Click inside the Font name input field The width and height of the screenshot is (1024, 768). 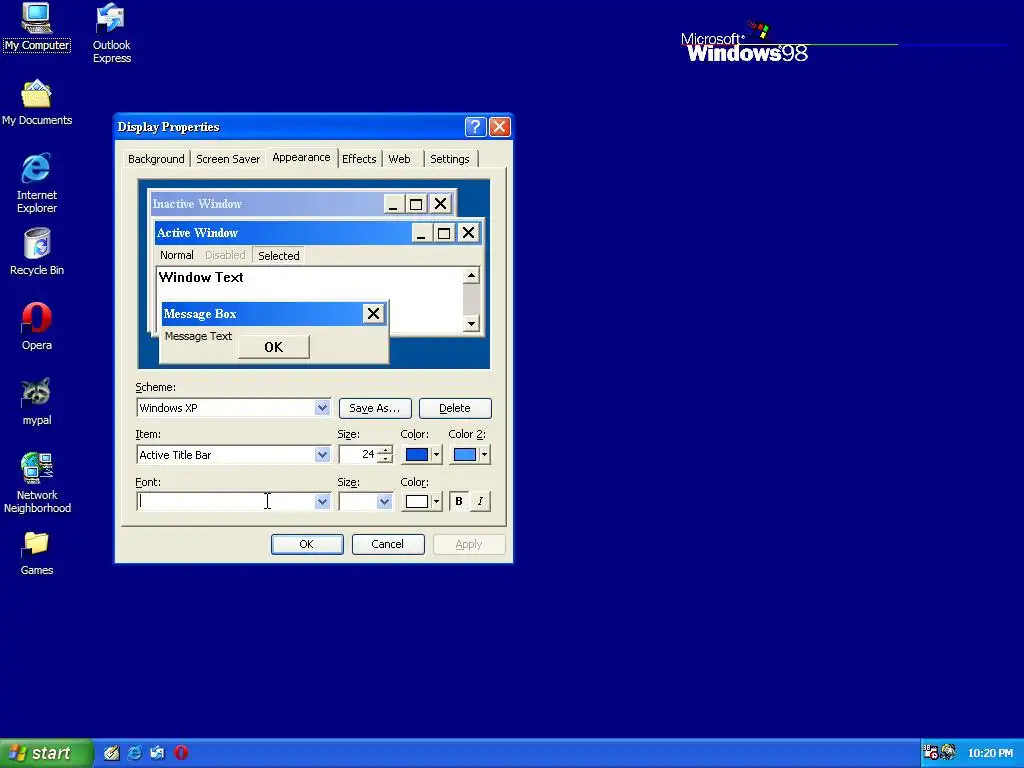click(226, 502)
